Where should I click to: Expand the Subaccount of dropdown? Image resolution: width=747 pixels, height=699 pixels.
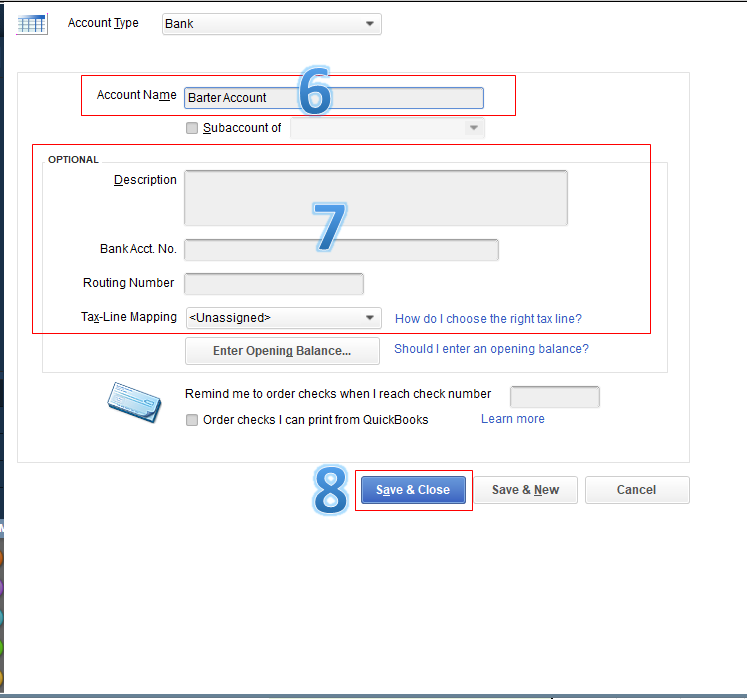click(387, 128)
